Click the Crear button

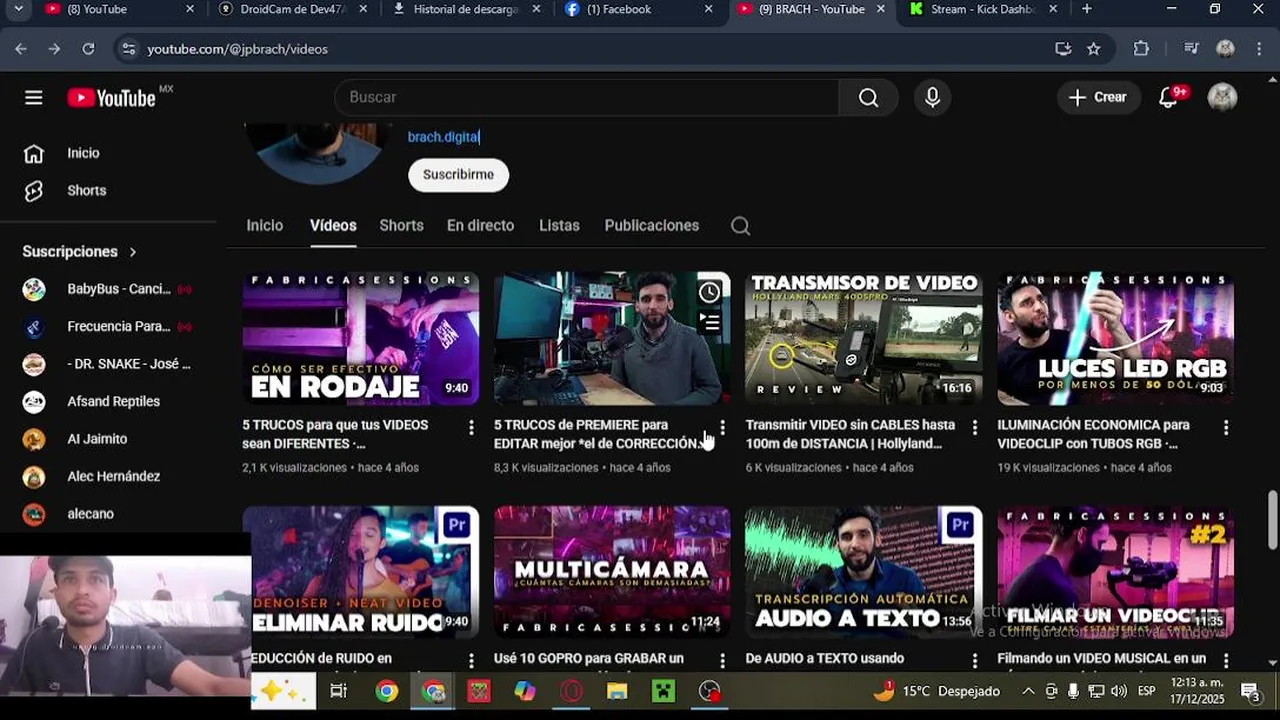1098,97
